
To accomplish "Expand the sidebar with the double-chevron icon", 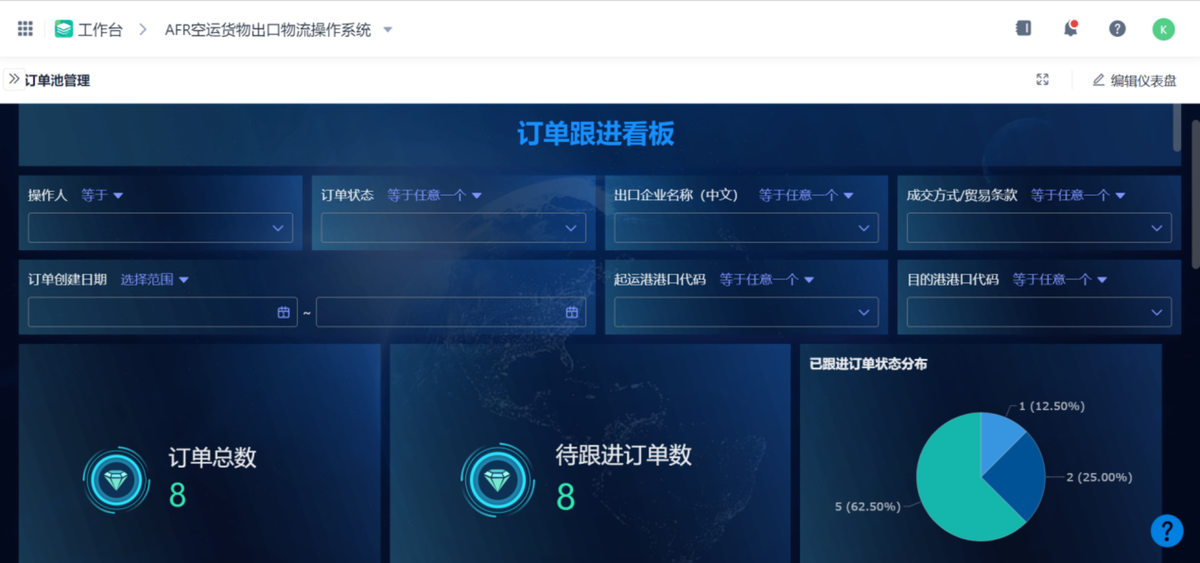I will [x=14, y=79].
